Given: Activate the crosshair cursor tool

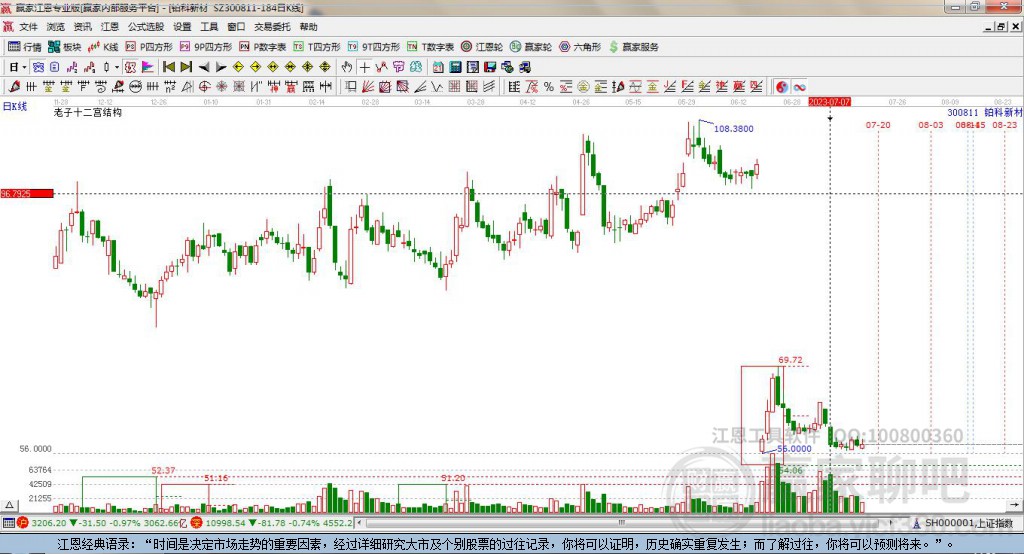Looking at the screenshot, I should (364, 67).
